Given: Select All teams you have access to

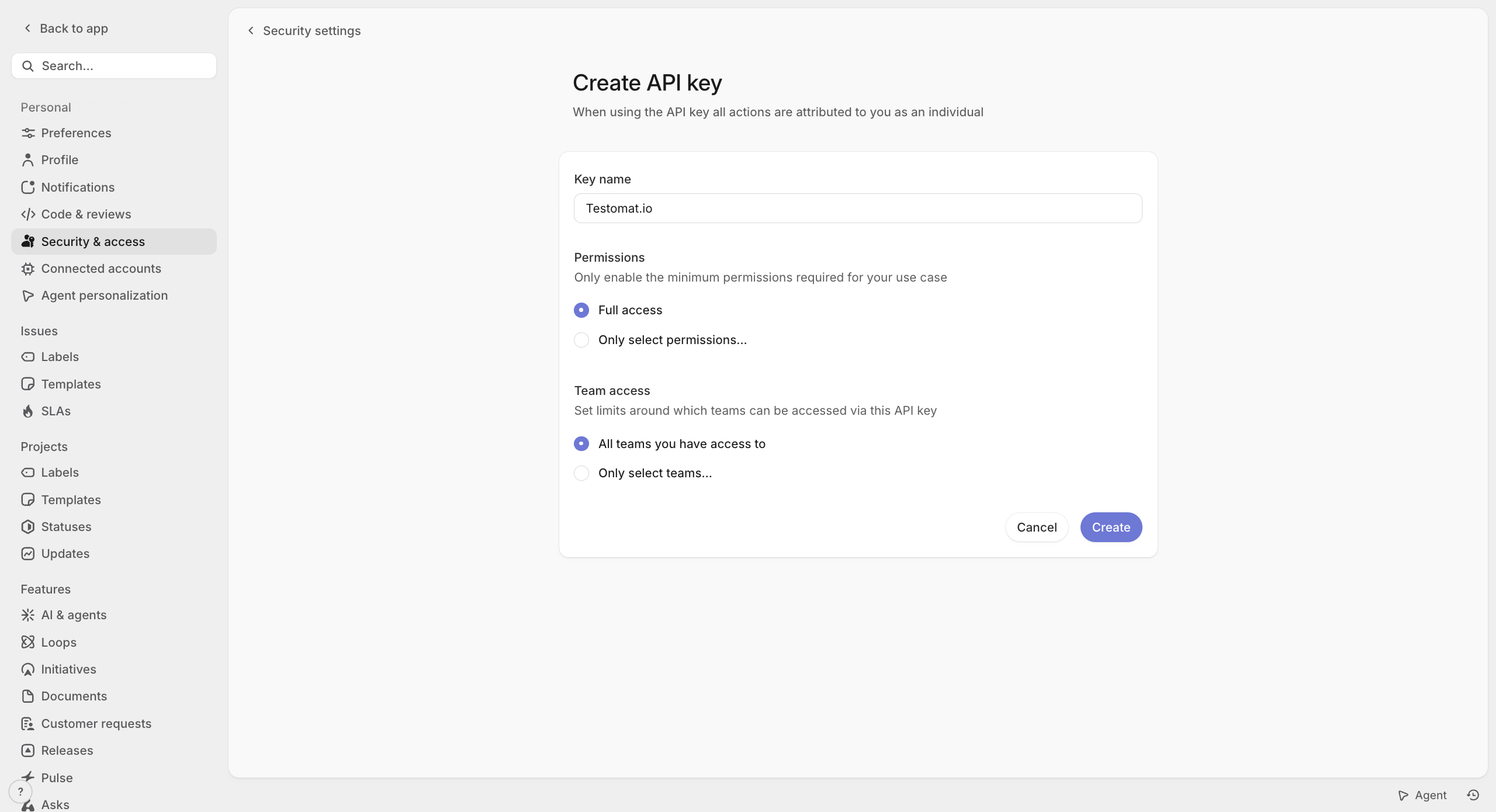Looking at the screenshot, I should click(x=581, y=444).
